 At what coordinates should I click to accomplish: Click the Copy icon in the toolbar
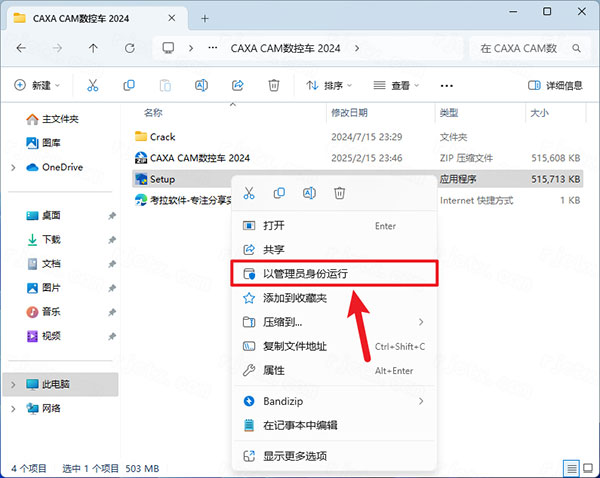(129, 85)
